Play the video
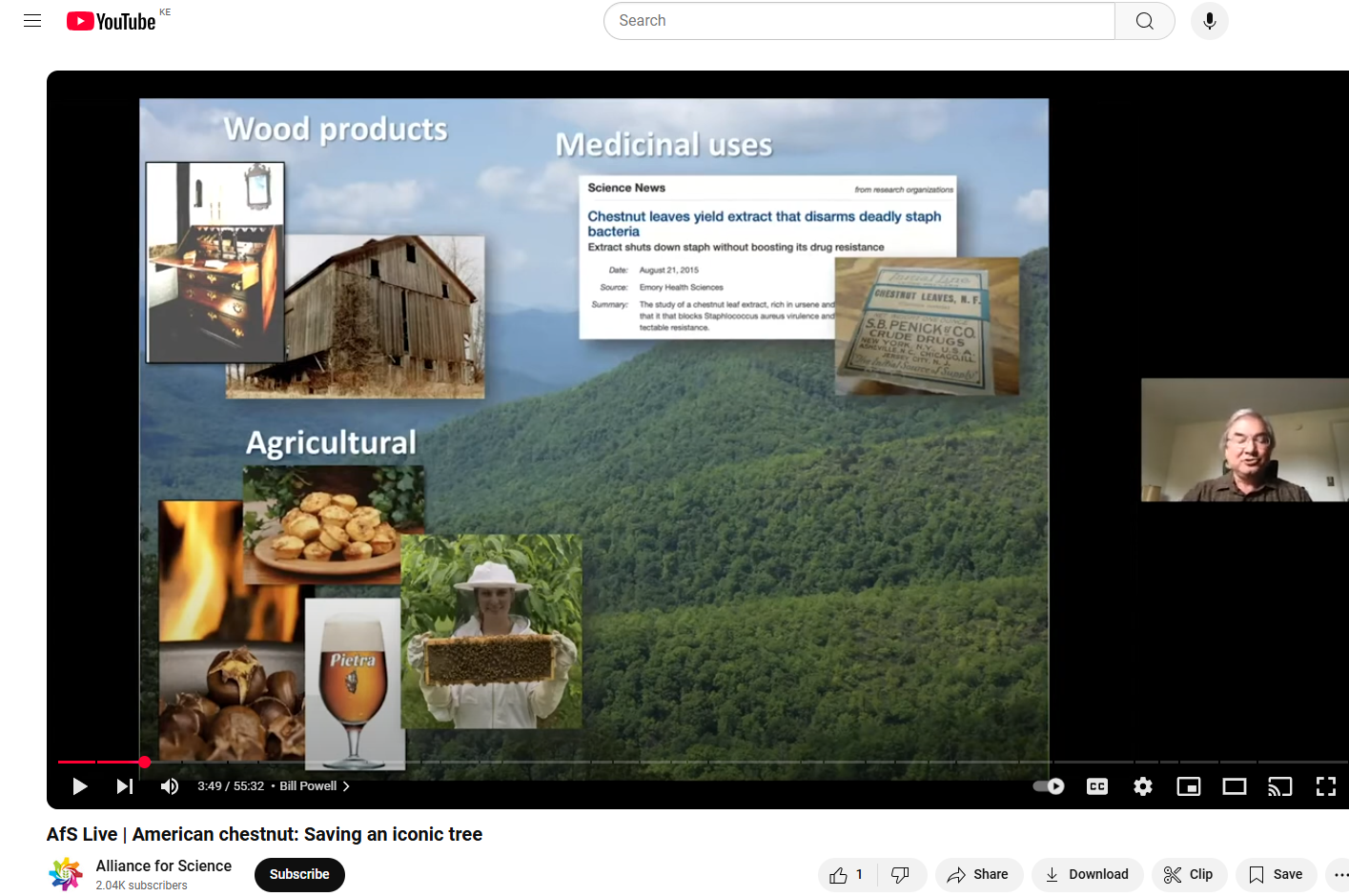1349x896 pixels. tap(80, 786)
